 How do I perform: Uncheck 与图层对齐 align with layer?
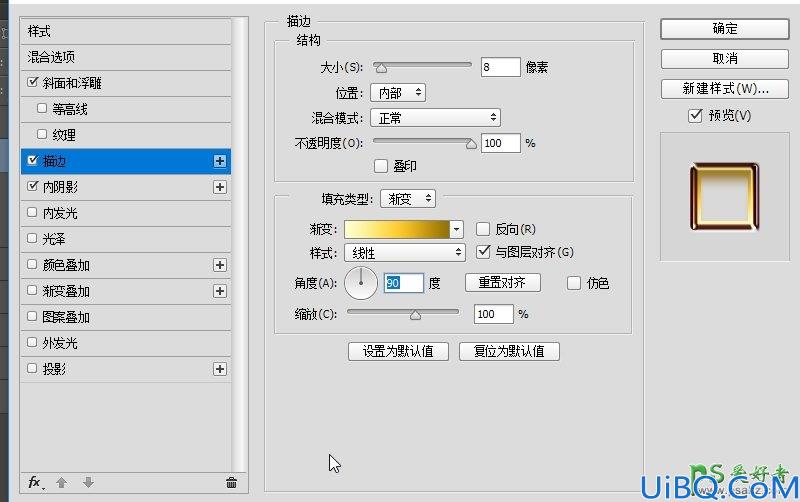[x=483, y=252]
